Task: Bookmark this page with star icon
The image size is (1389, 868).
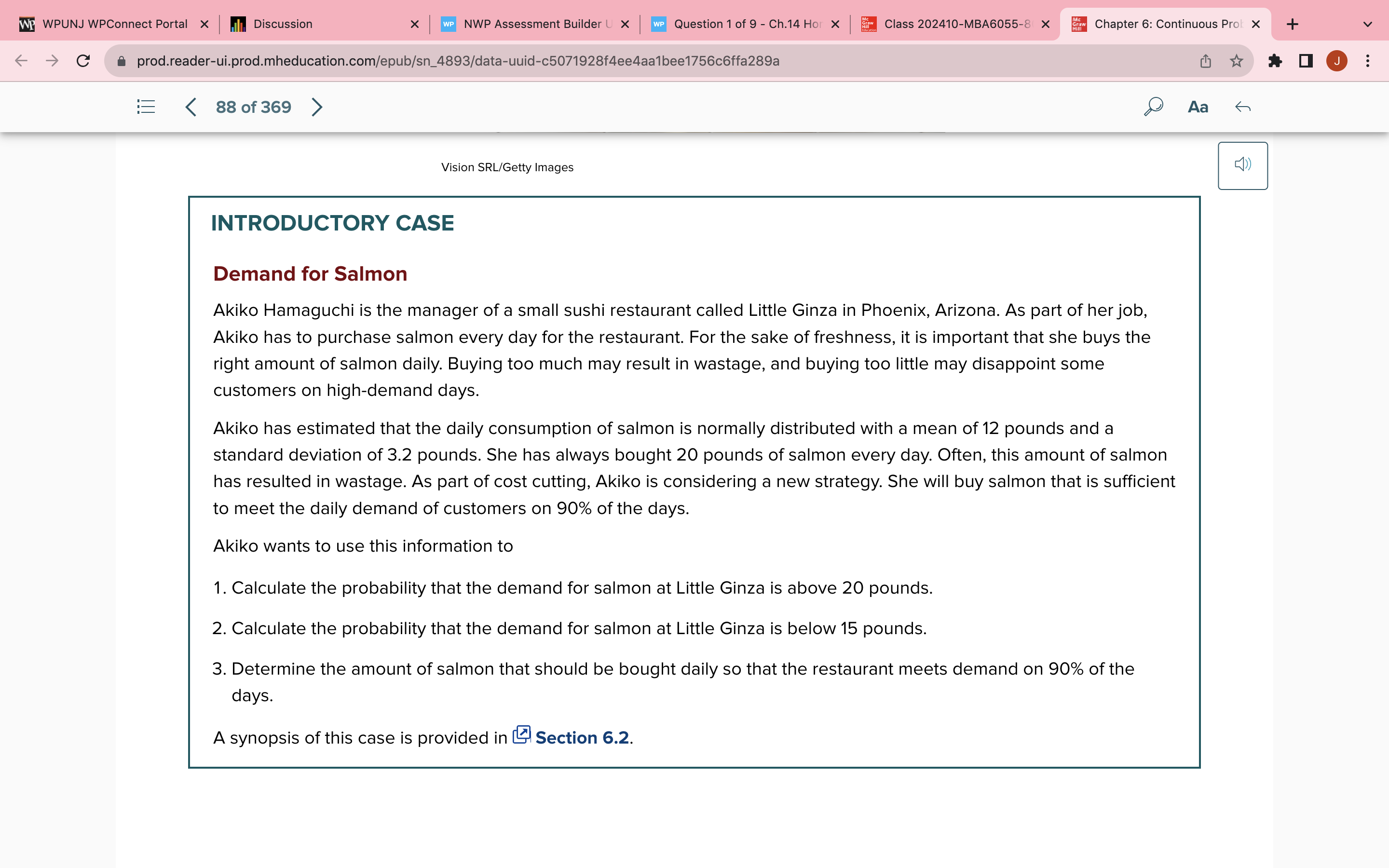Action: point(1236,61)
